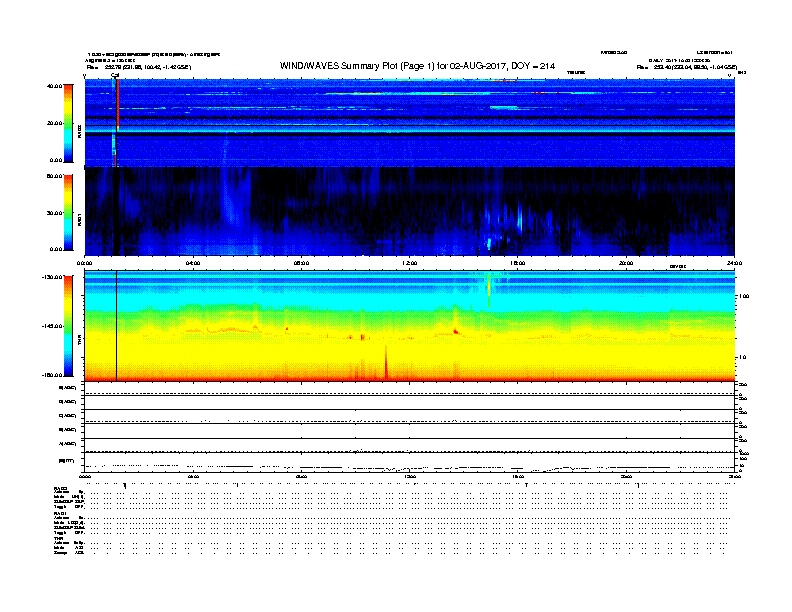Click the 100 label on TNR right axis
792x612 pixels.
[x=744, y=296]
